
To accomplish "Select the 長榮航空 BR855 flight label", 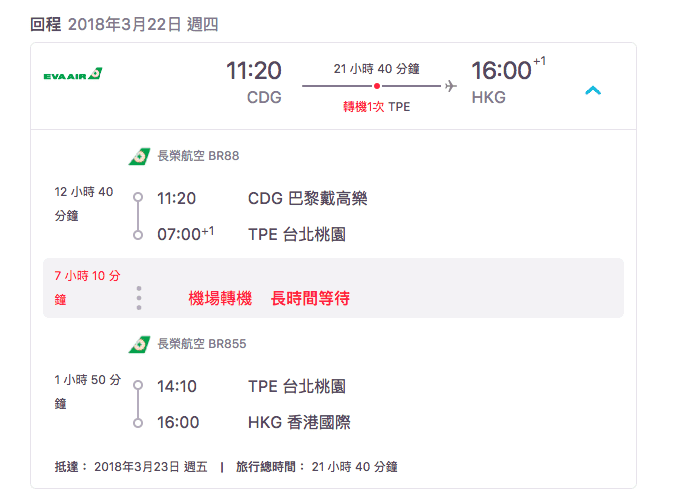I will coord(202,344).
